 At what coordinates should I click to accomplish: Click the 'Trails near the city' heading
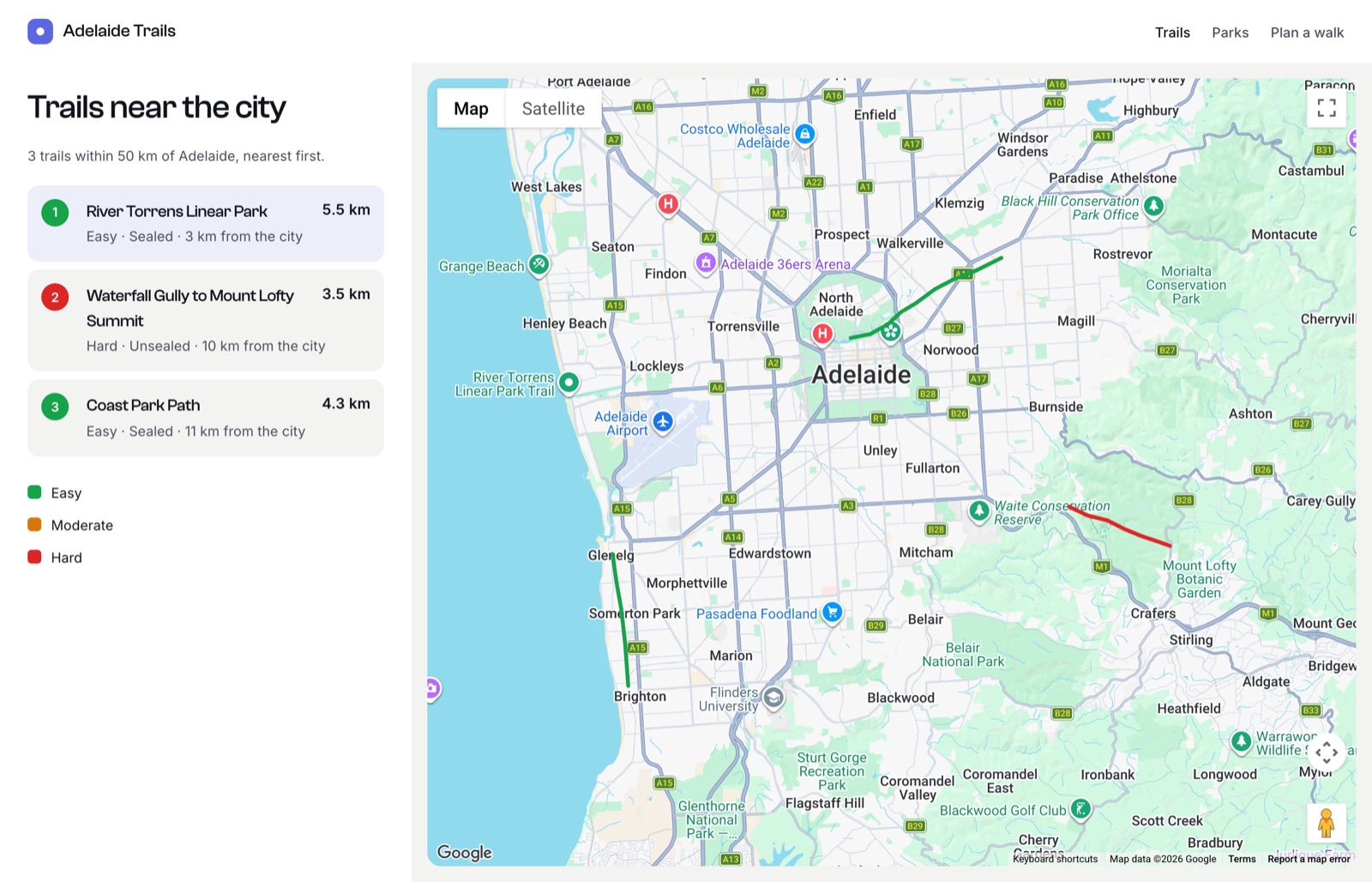[x=157, y=107]
